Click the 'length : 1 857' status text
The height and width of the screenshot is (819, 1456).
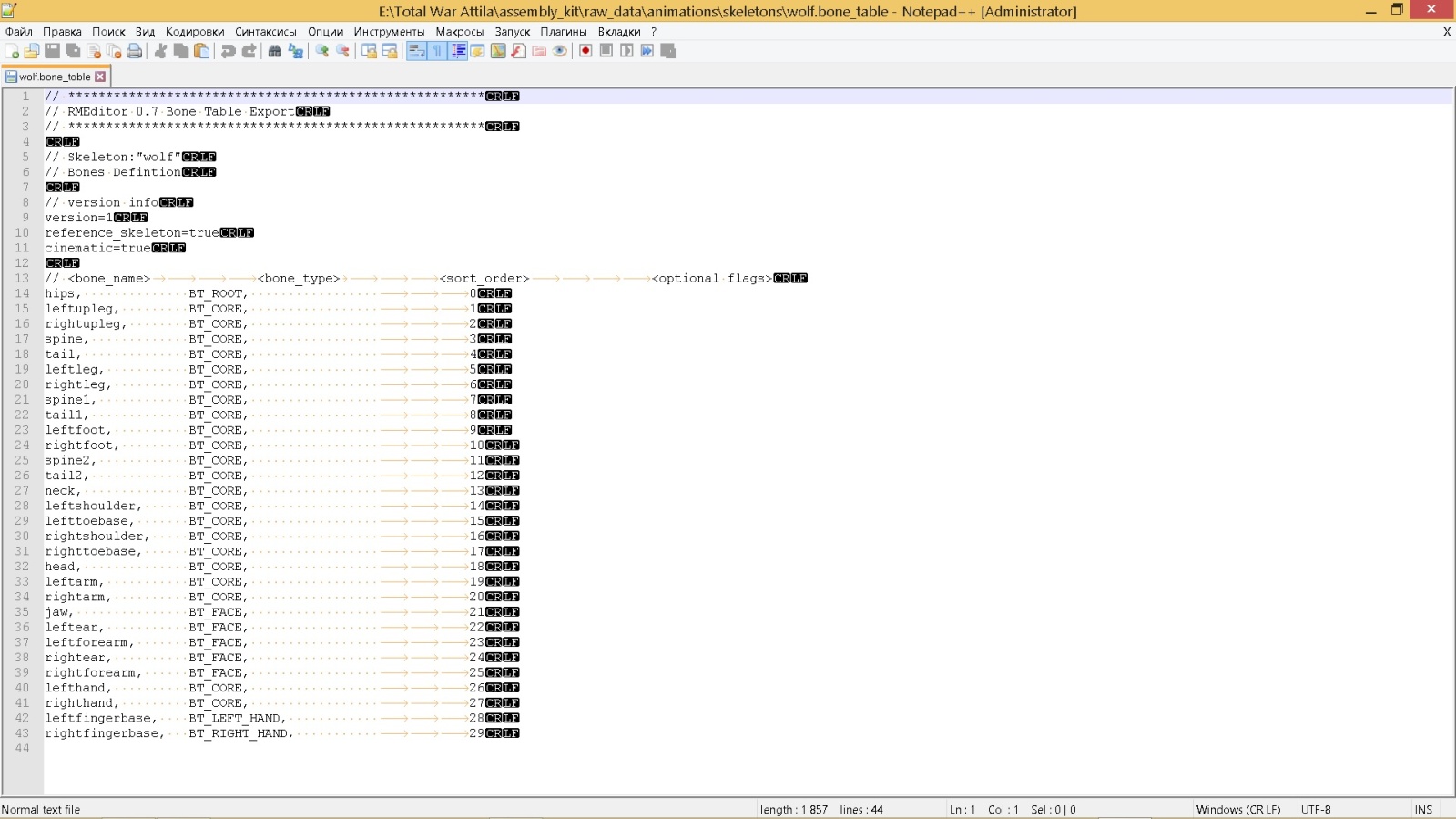click(794, 809)
